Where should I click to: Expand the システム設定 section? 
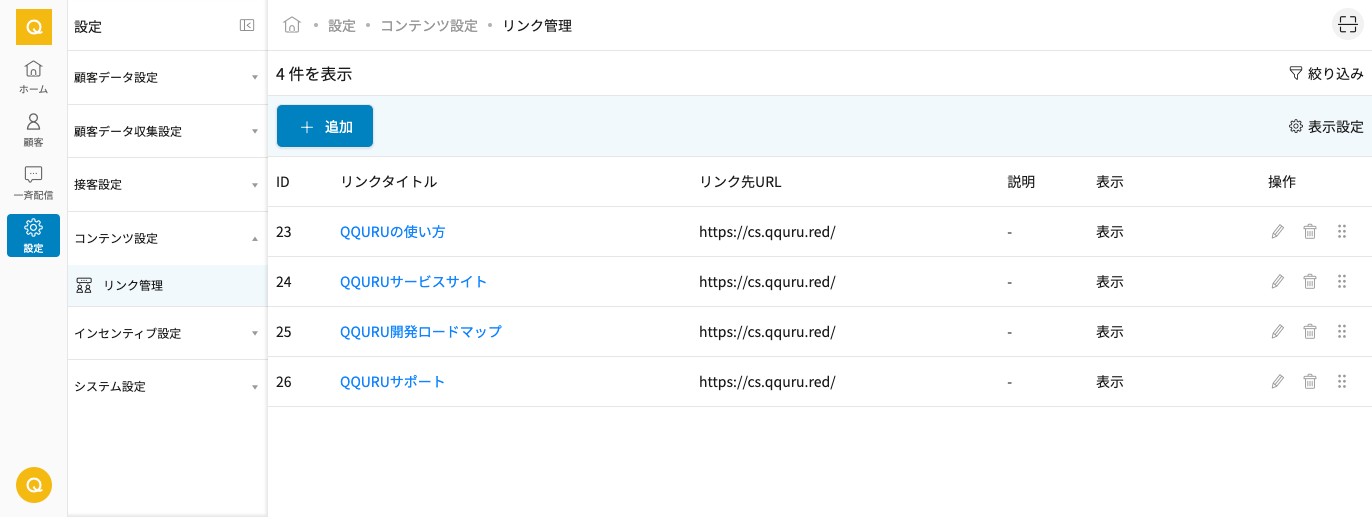tap(166, 386)
